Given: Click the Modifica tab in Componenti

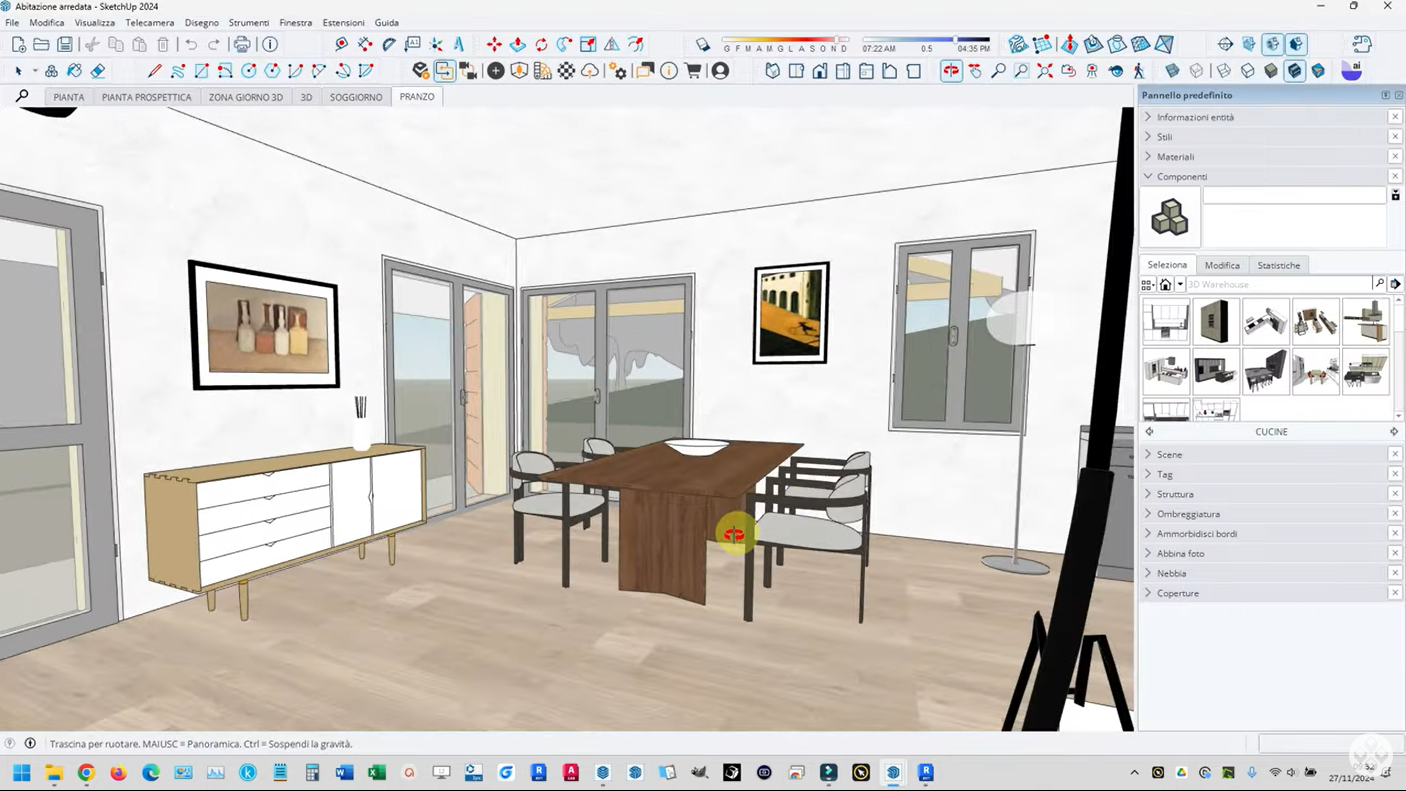Looking at the screenshot, I should (1222, 265).
